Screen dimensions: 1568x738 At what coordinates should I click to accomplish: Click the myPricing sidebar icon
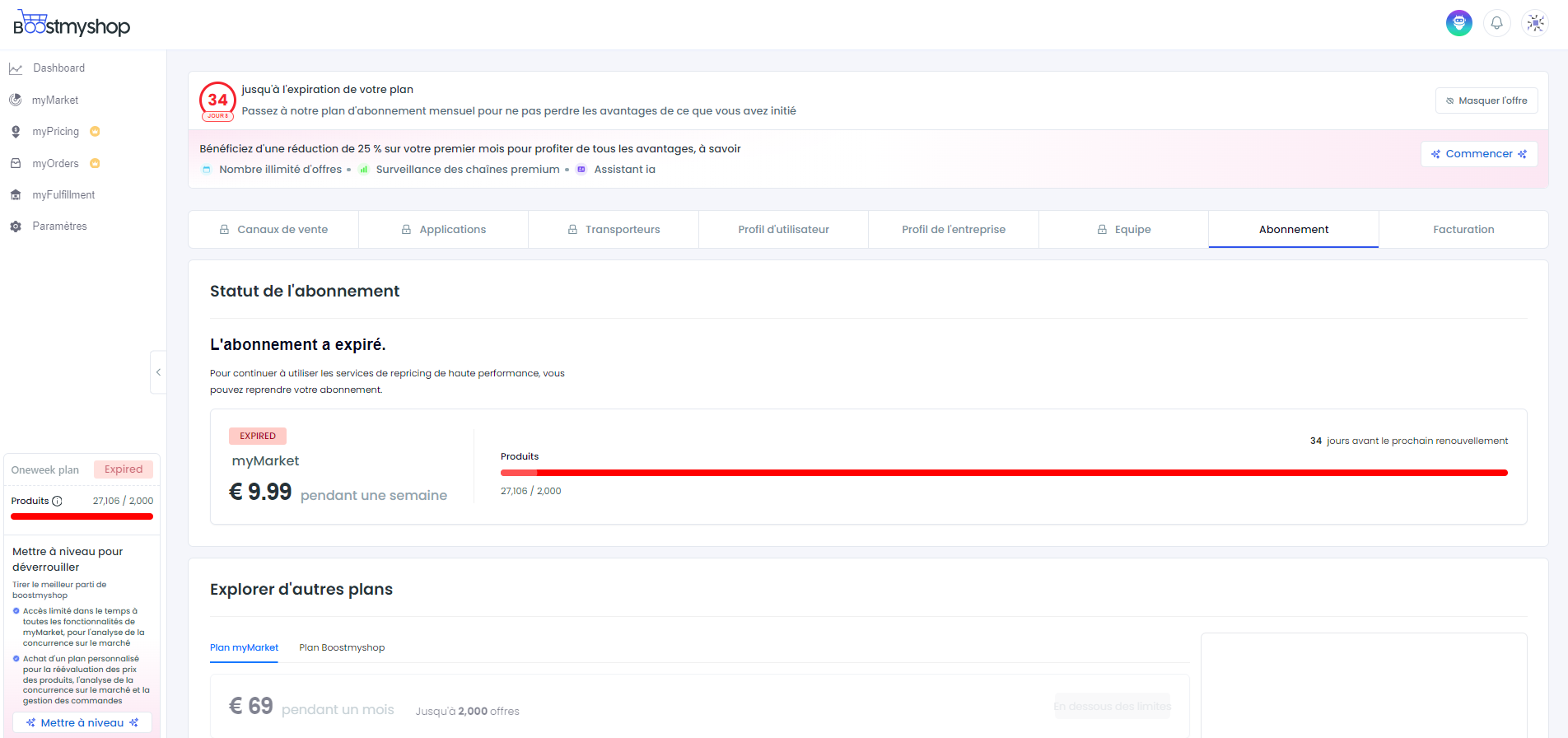(16, 132)
